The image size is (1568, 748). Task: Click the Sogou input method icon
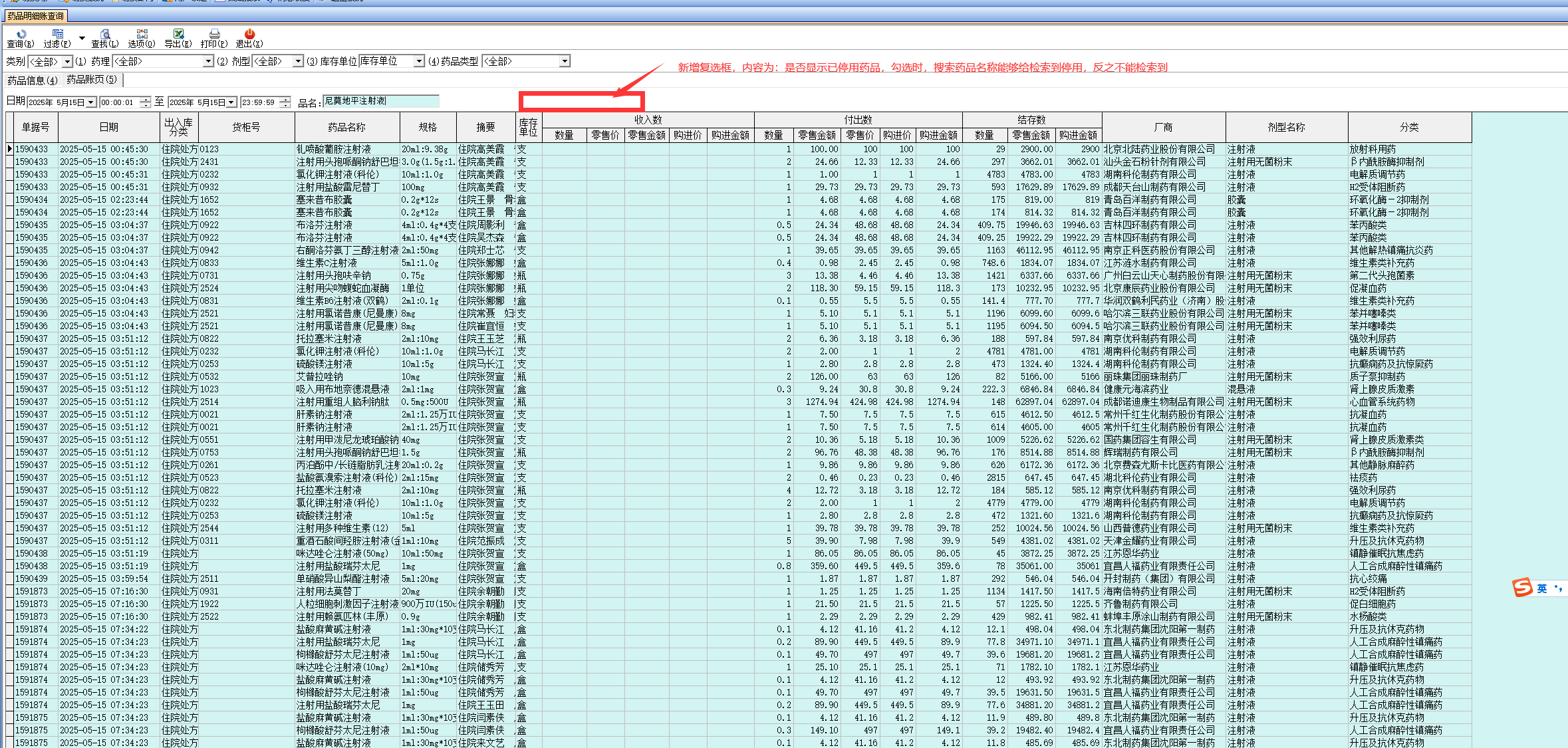1522,588
